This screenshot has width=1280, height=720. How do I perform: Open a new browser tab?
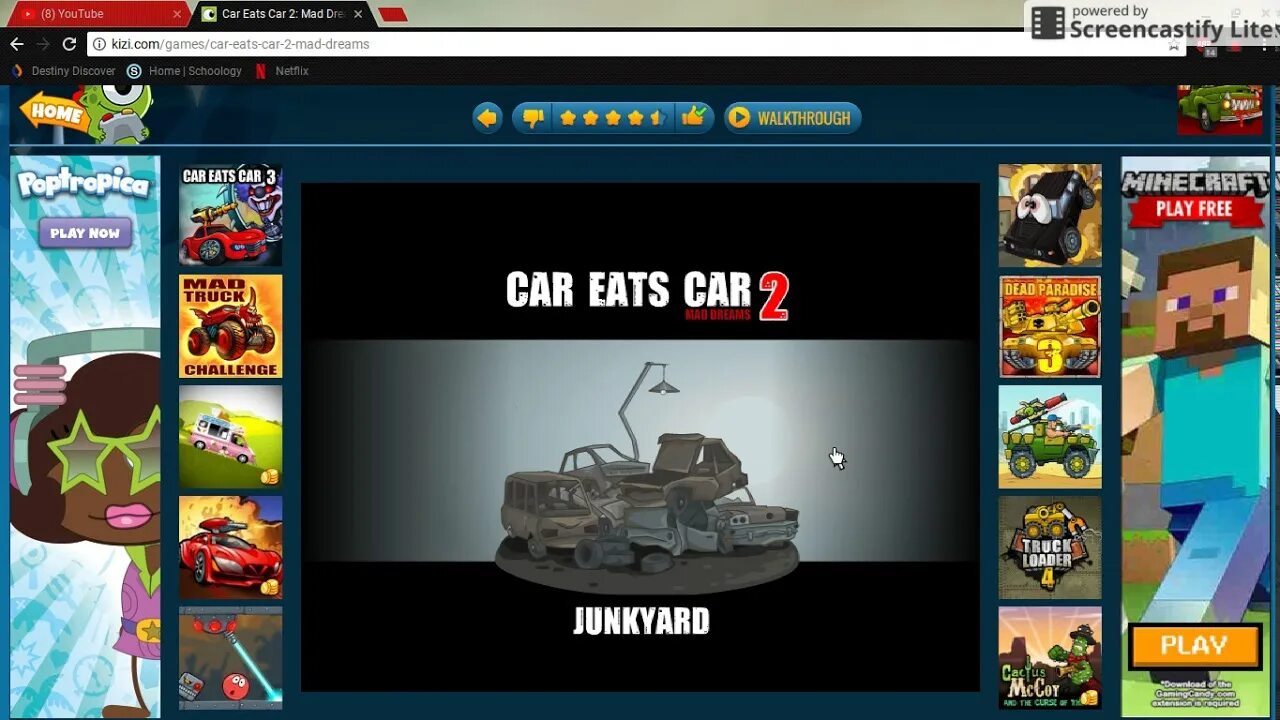click(393, 14)
